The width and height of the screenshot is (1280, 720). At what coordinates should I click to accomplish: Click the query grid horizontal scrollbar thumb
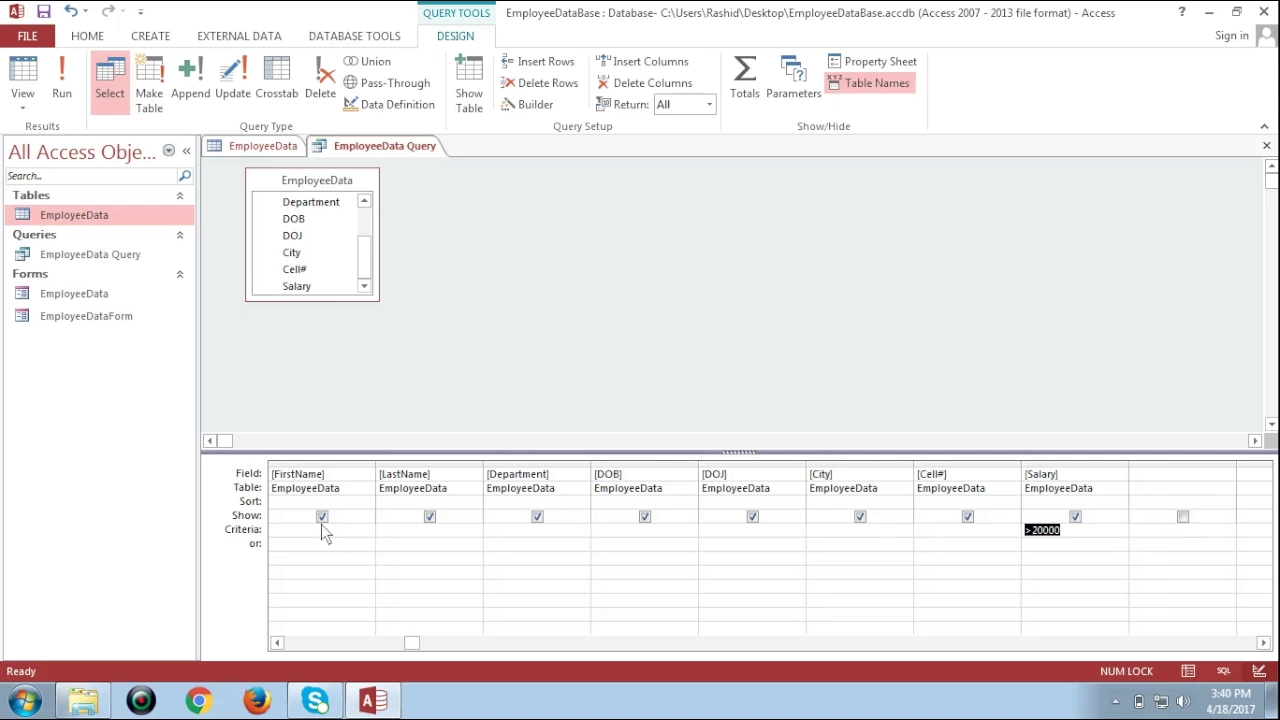coord(412,643)
